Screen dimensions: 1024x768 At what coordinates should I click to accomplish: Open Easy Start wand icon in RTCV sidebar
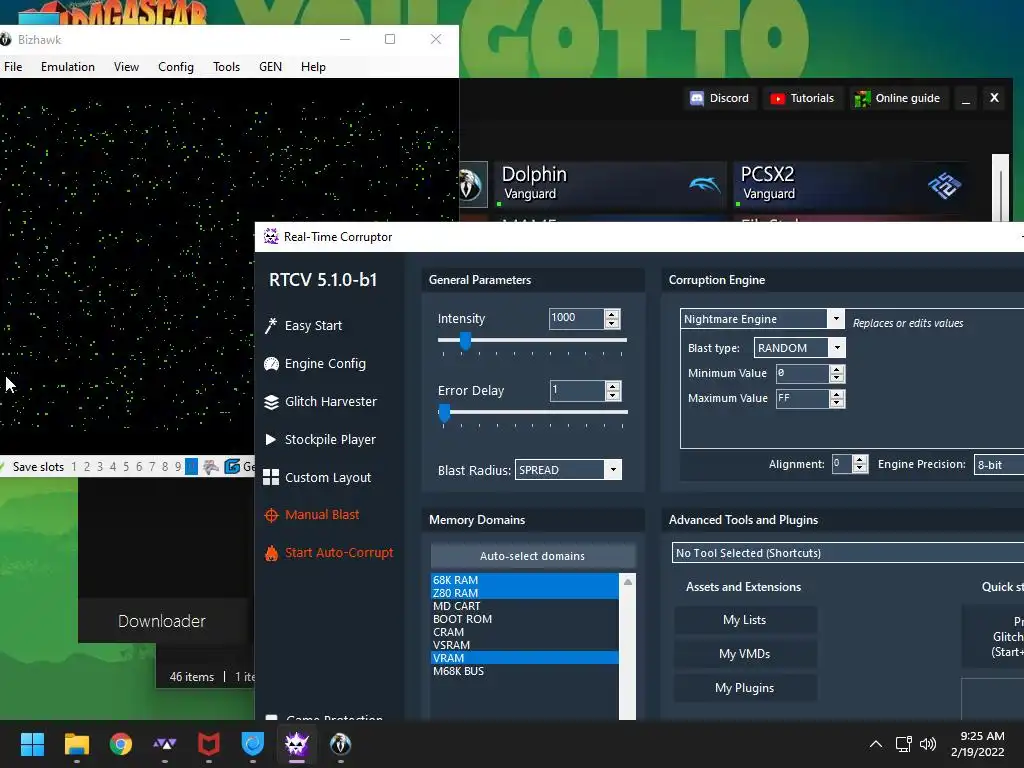coord(270,325)
